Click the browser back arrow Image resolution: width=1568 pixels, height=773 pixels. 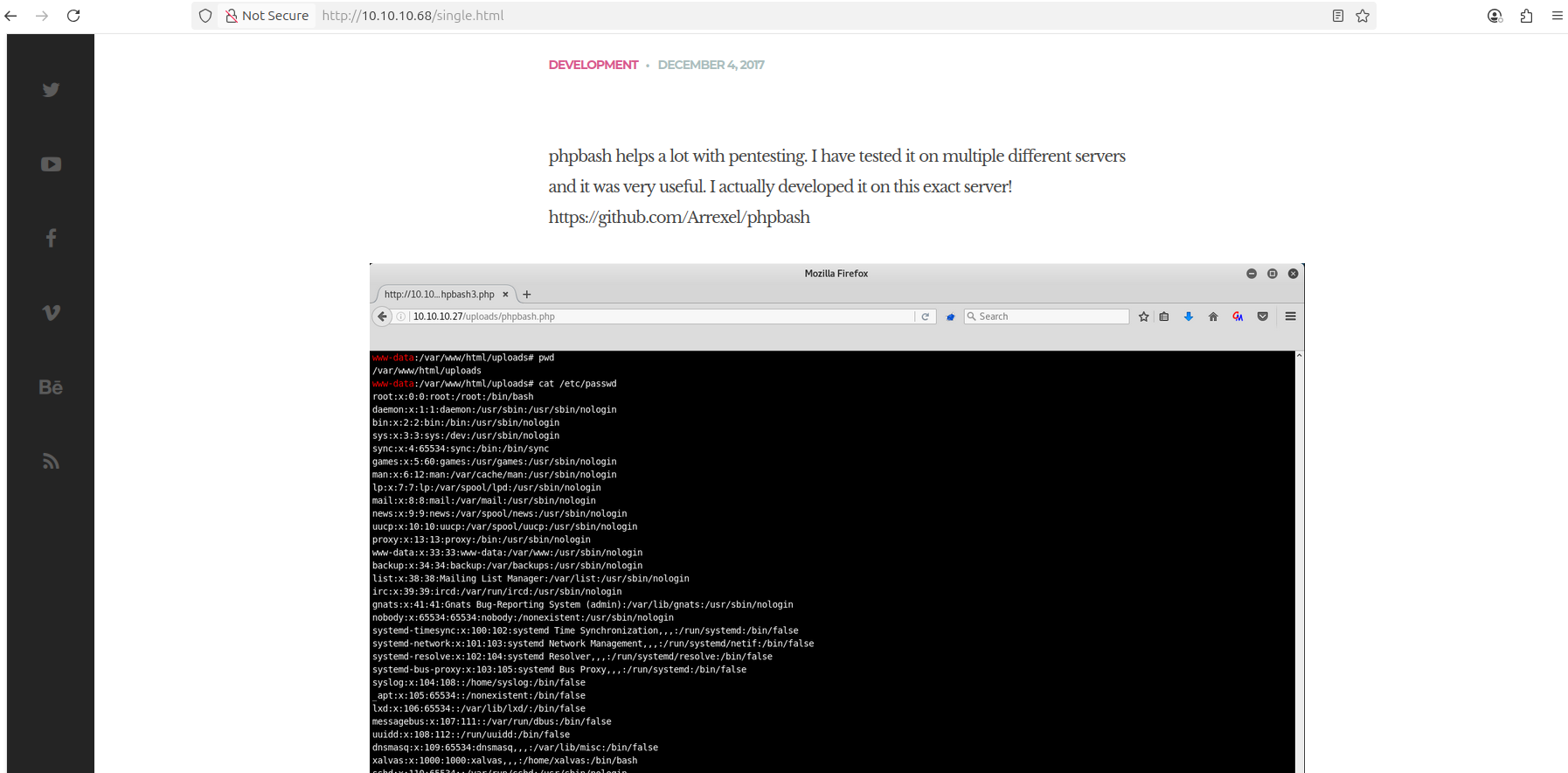pyautogui.click(x=11, y=16)
